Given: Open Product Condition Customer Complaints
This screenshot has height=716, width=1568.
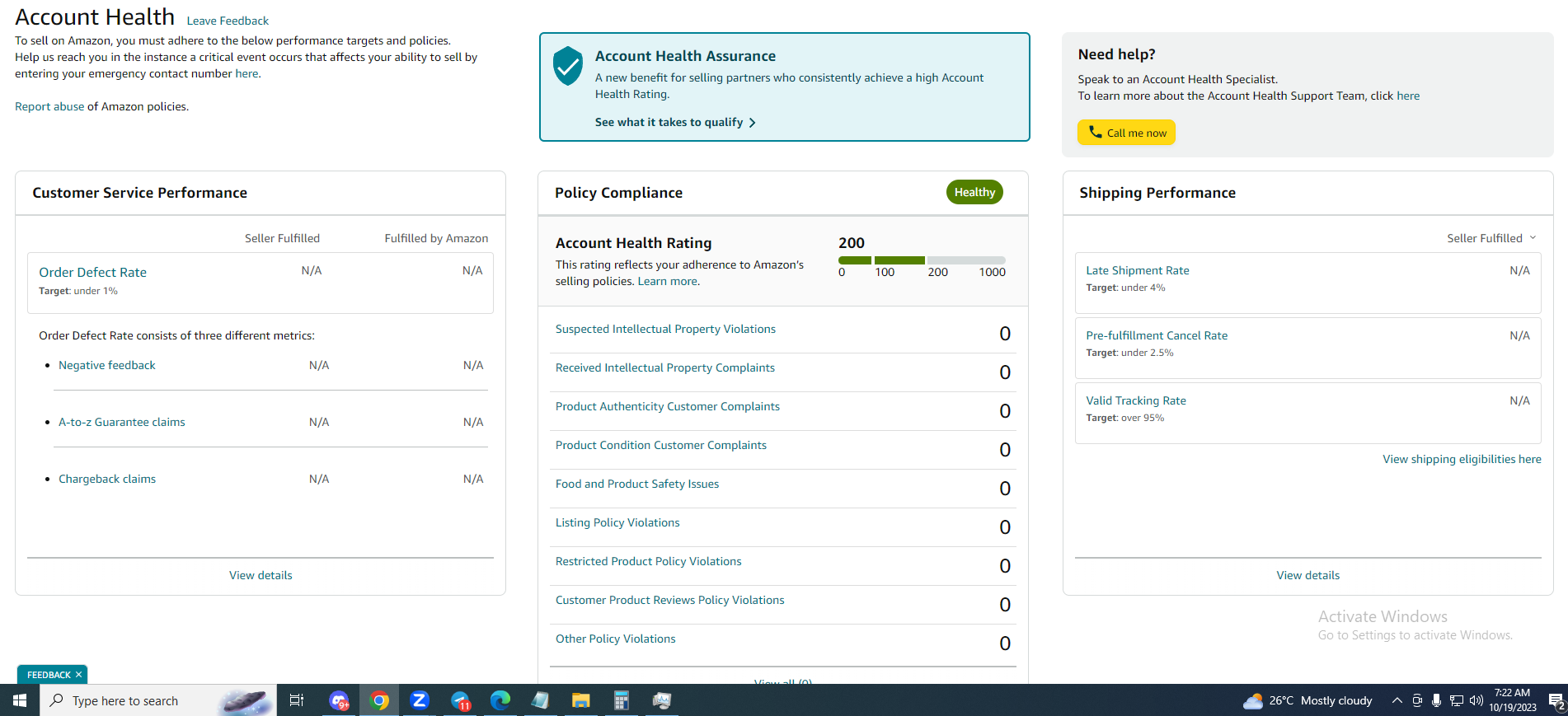Looking at the screenshot, I should [x=661, y=445].
